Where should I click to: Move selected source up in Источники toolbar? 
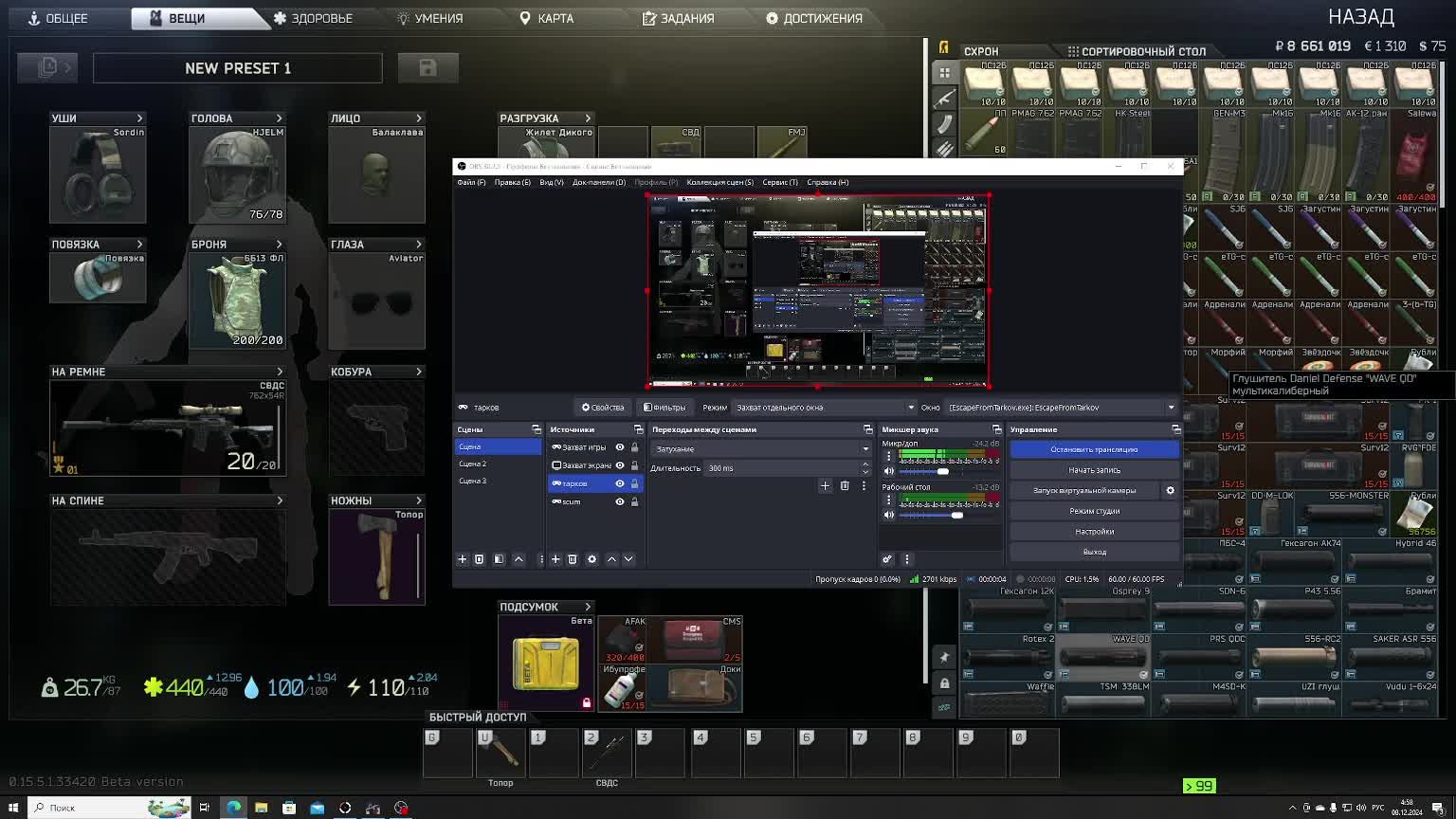611,559
